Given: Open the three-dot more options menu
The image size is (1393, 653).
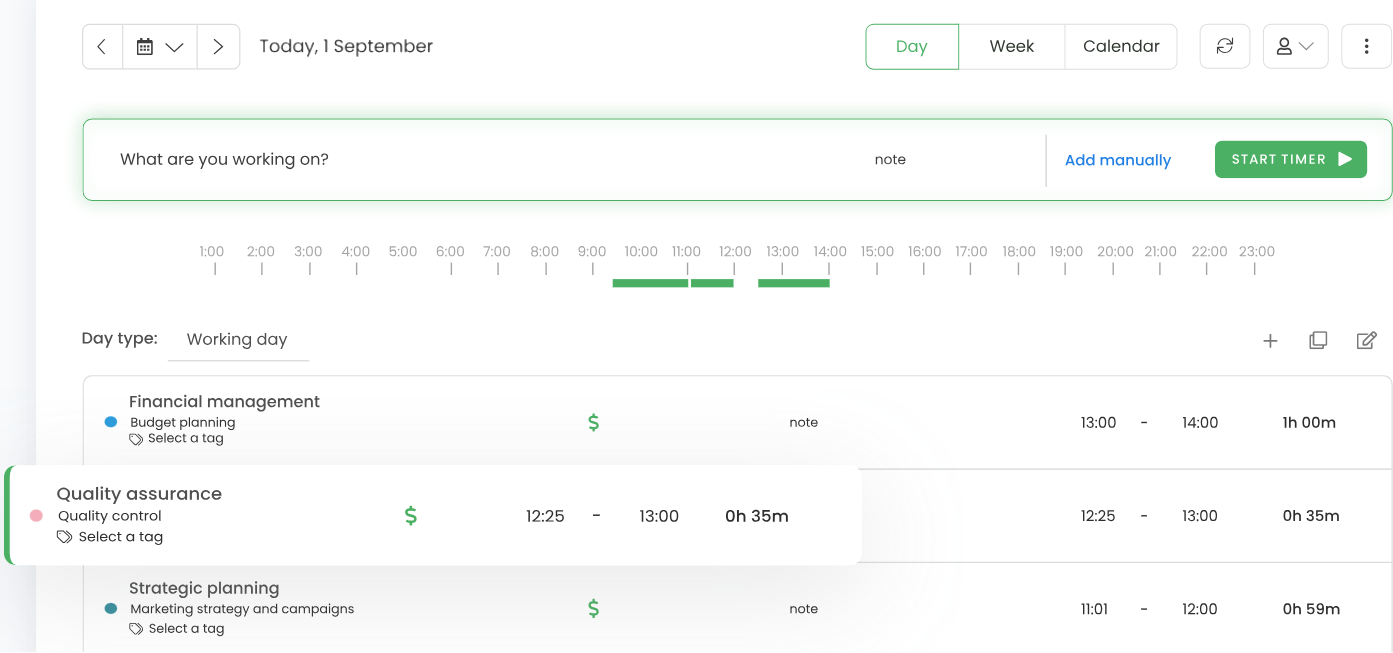Looking at the screenshot, I should [x=1367, y=47].
